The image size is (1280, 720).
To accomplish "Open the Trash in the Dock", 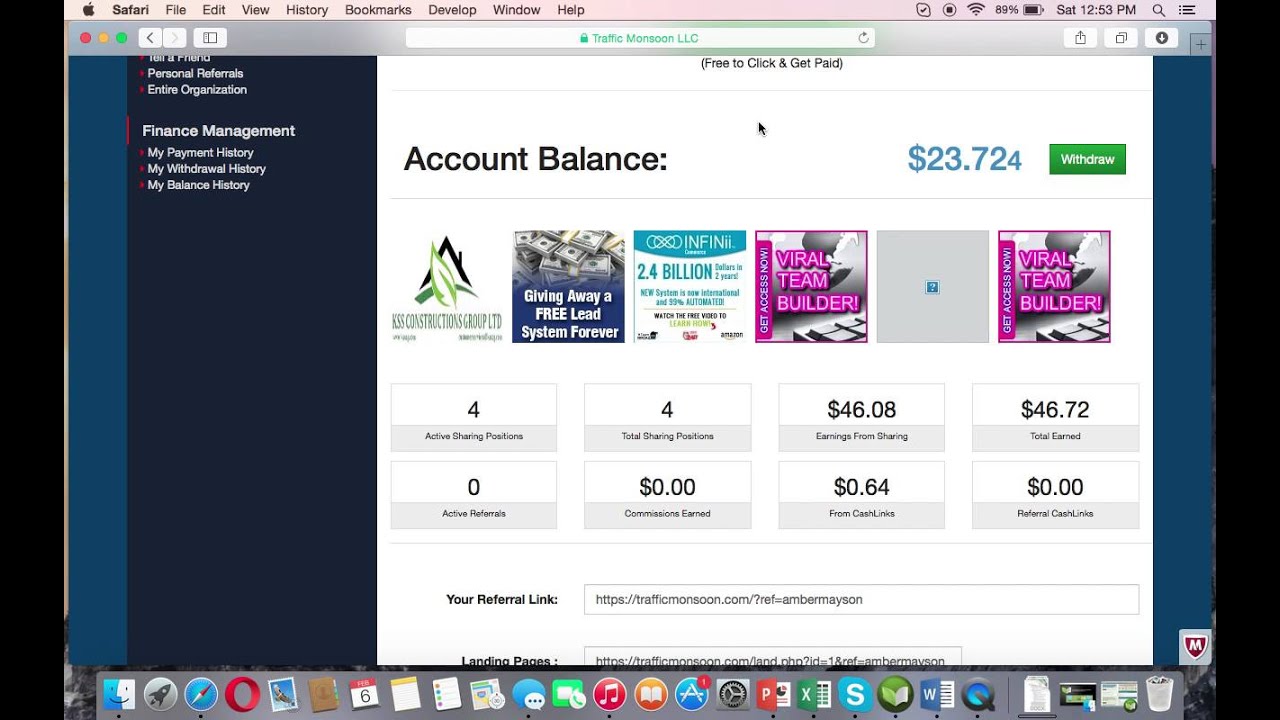I will (x=1159, y=694).
